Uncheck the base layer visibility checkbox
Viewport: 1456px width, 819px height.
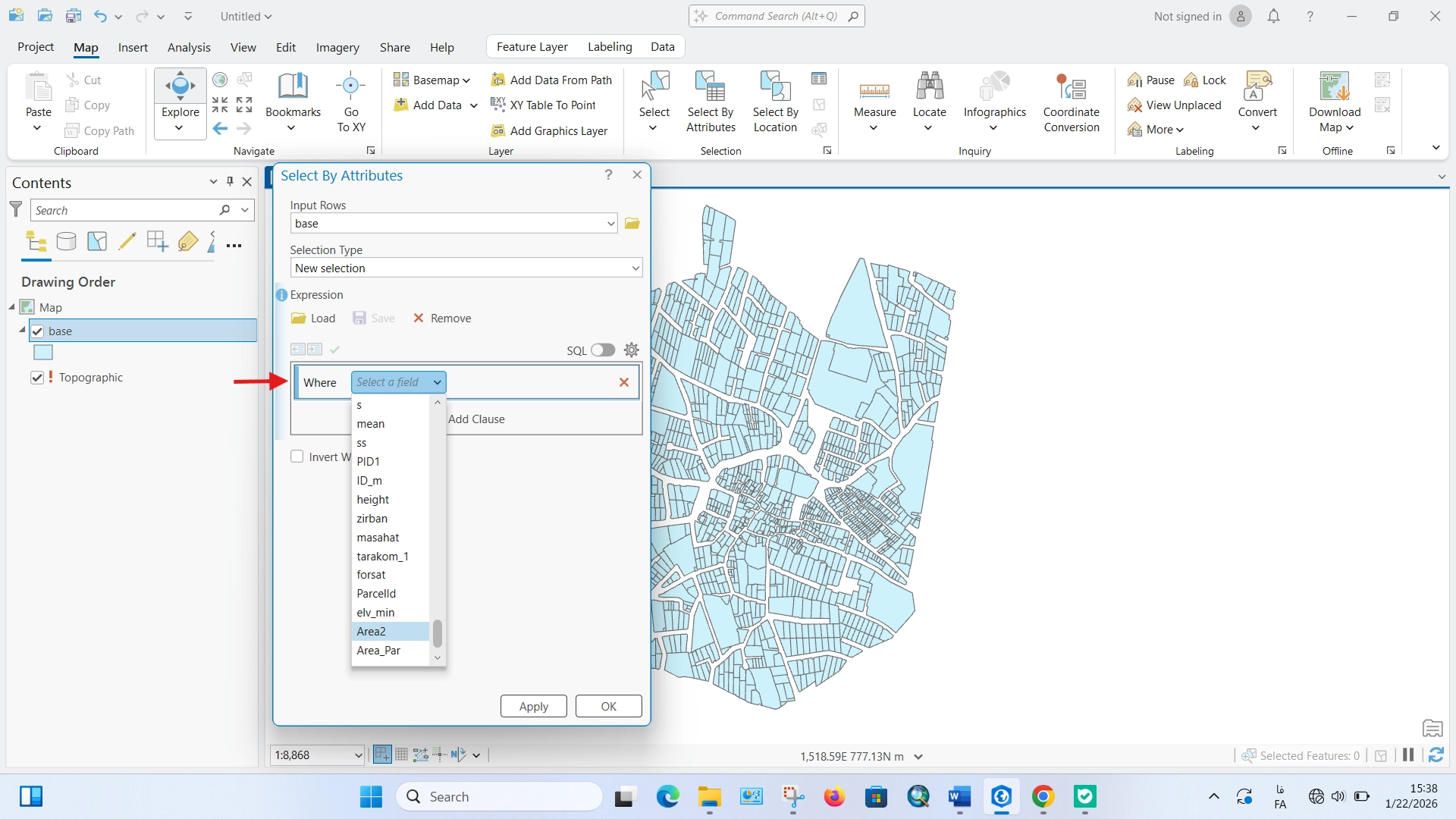[37, 331]
